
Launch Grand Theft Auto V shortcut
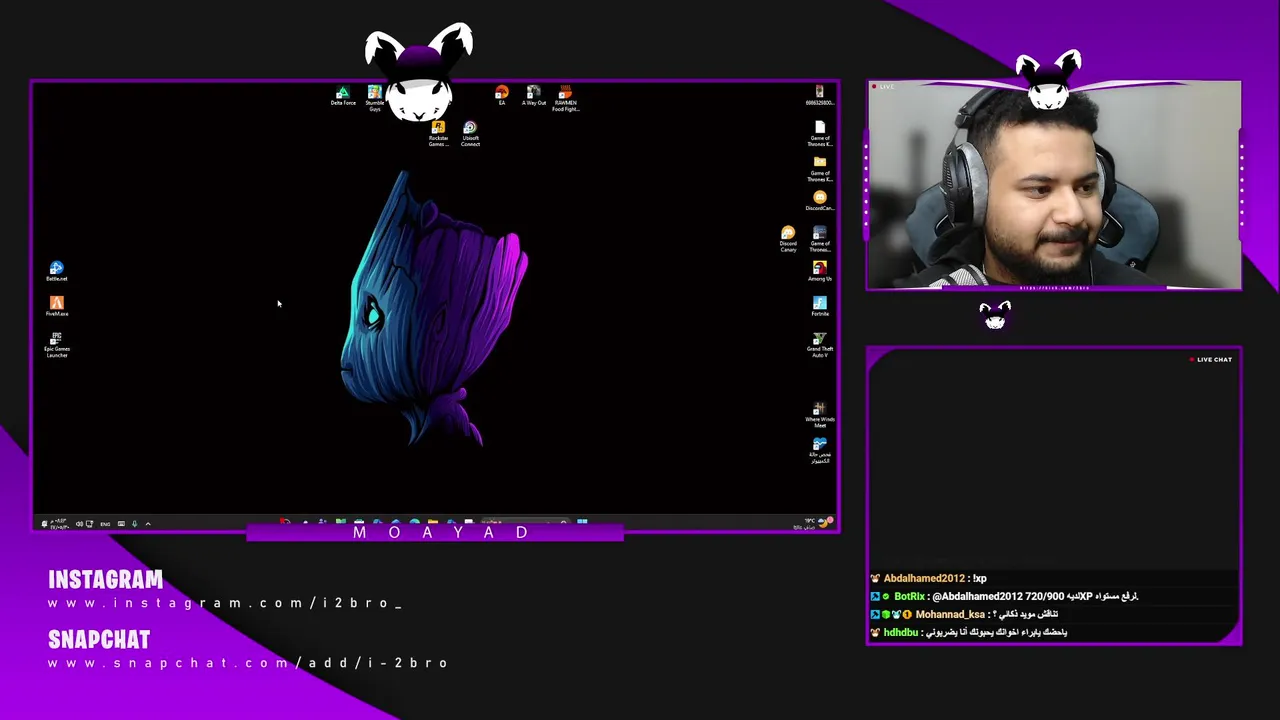(820, 345)
